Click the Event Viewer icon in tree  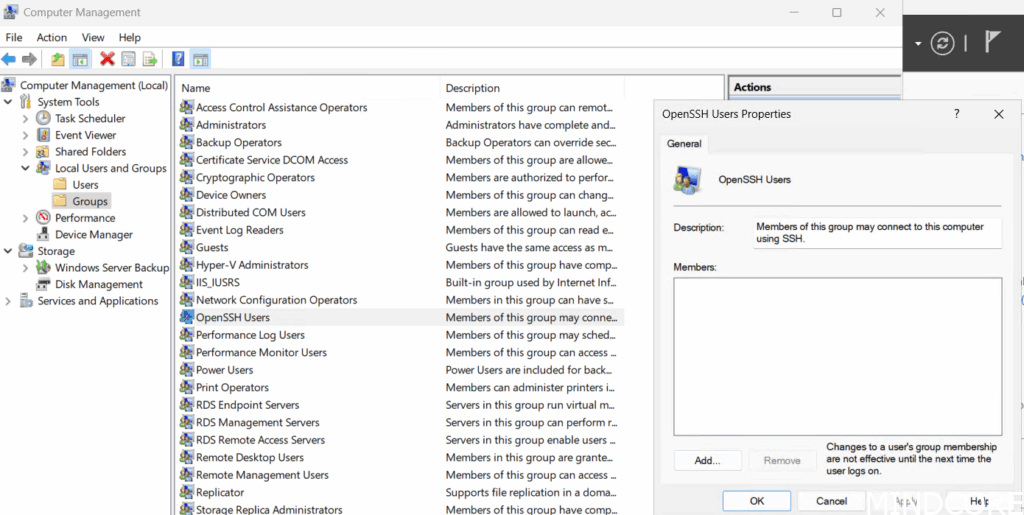(x=43, y=135)
